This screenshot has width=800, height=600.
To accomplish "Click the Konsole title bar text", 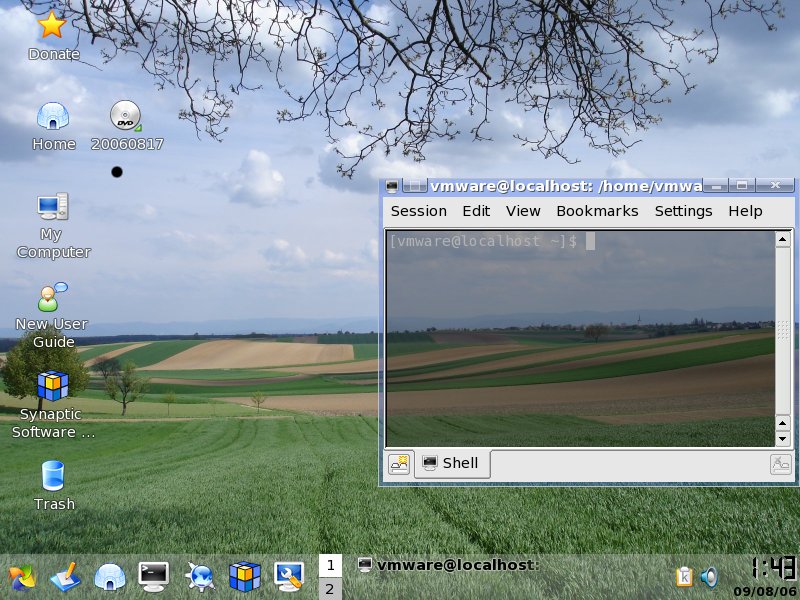I will [x=566, y=186].
